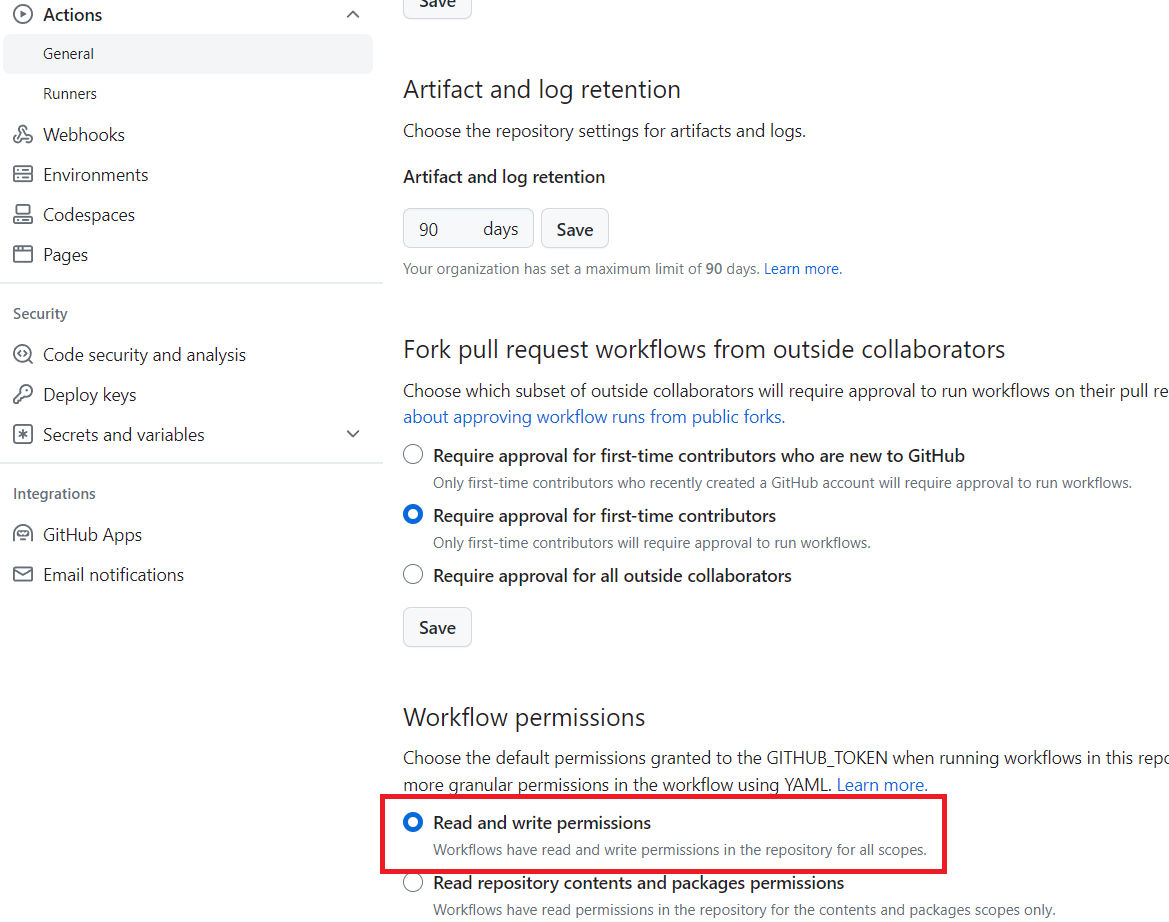
Task: Click the GitHub Apps icon
Action: [x=22, y=535]
